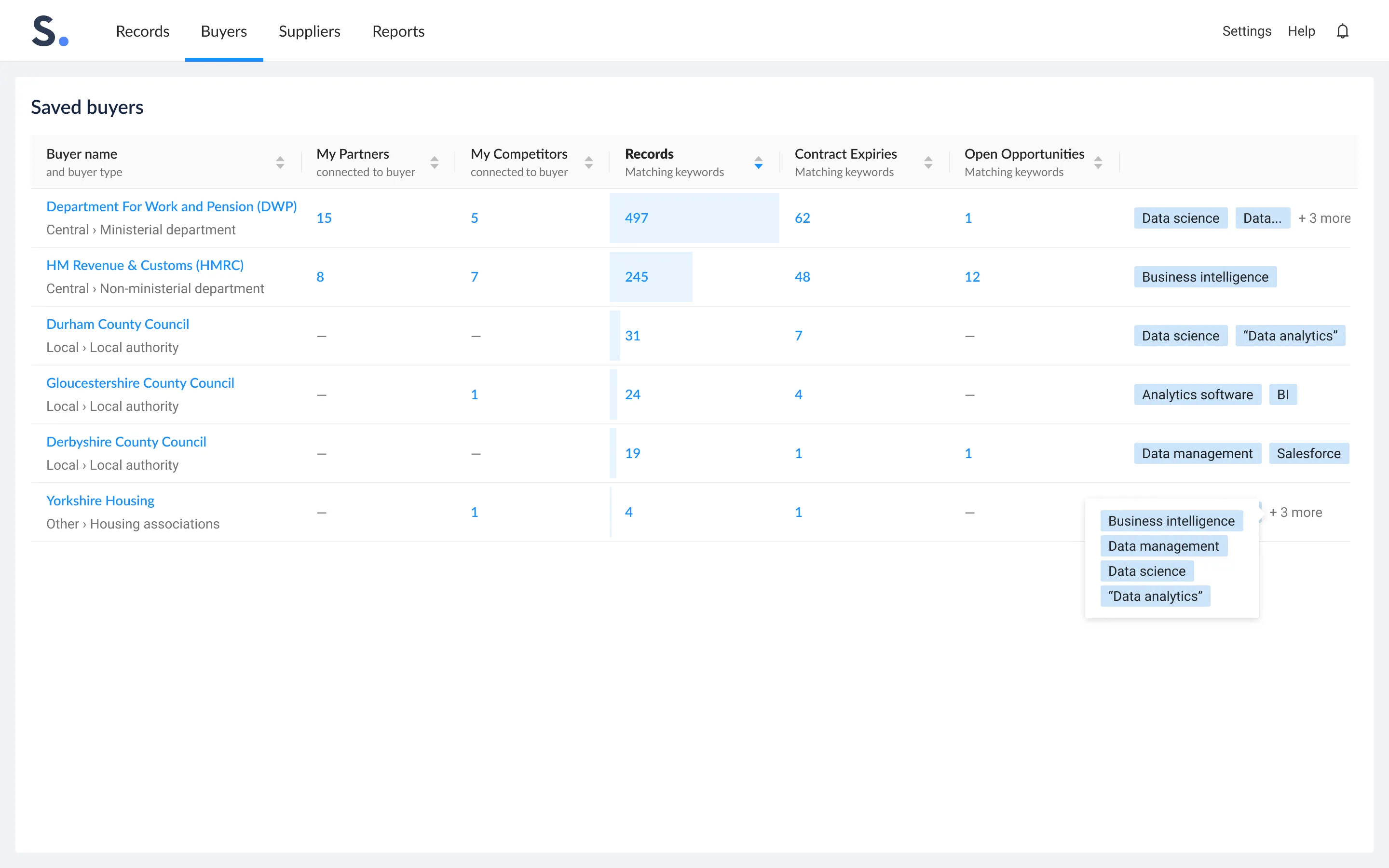
Task: Click DWP's Data science keyword tag
Action: coord(1181,218)
